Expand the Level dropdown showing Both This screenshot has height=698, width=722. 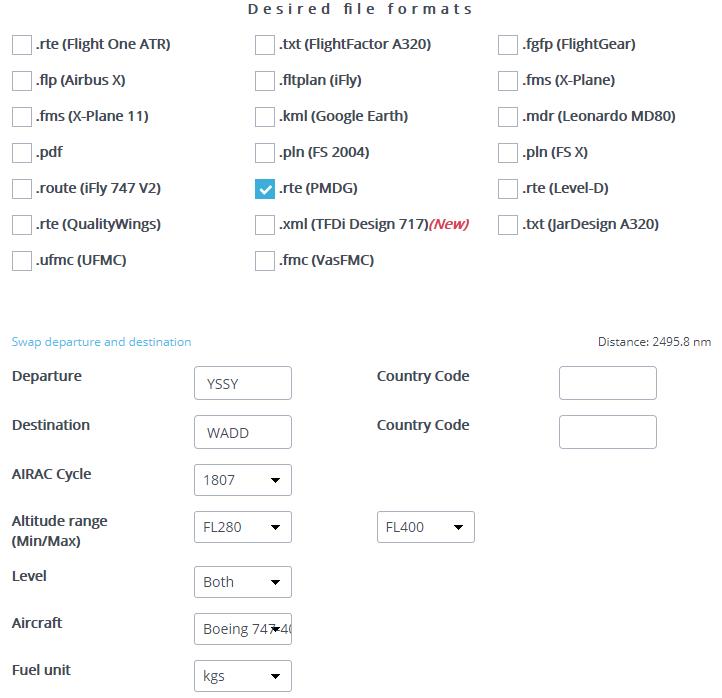pyautogui.click(x=242, y=582)
